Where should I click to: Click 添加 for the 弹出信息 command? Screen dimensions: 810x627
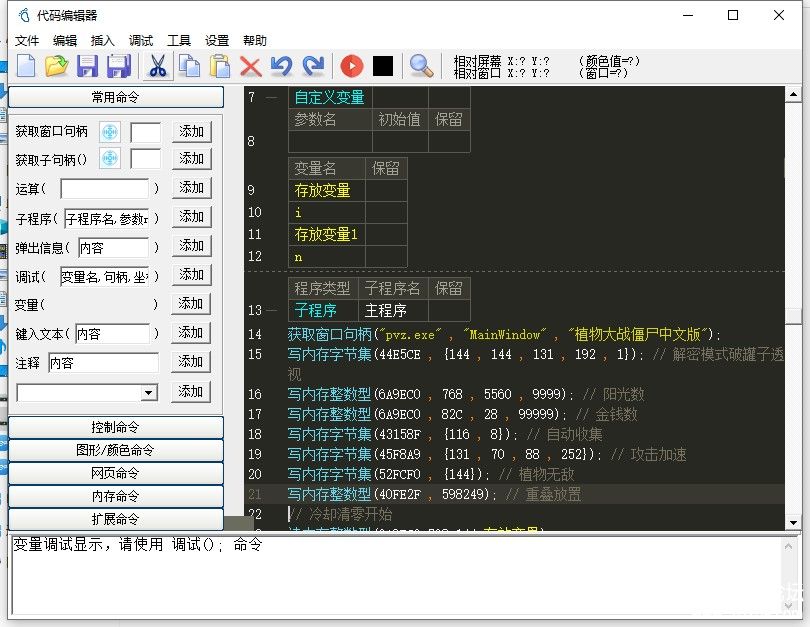pos(191,245)
